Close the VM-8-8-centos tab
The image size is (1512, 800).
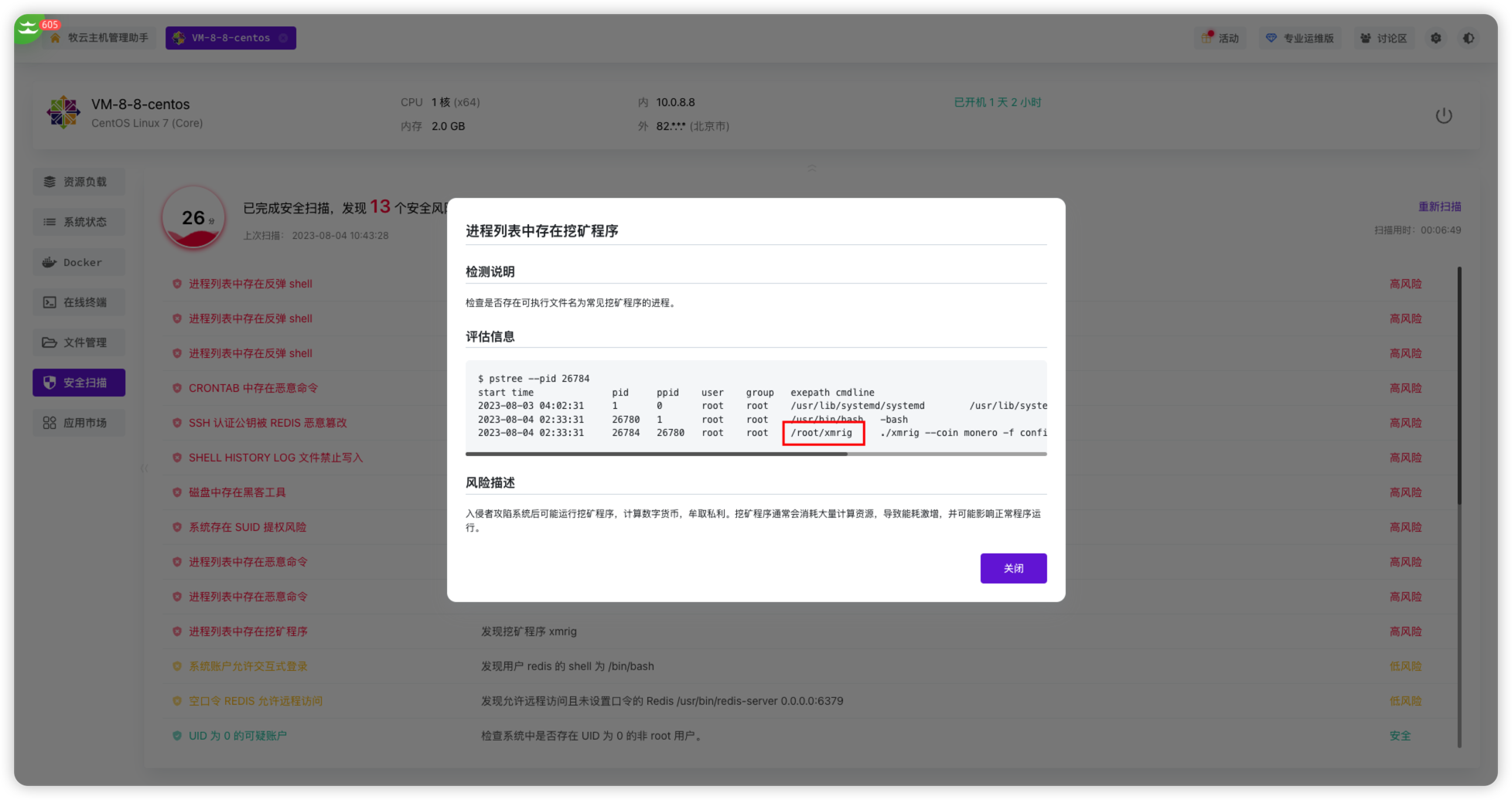tap(283, 38)
